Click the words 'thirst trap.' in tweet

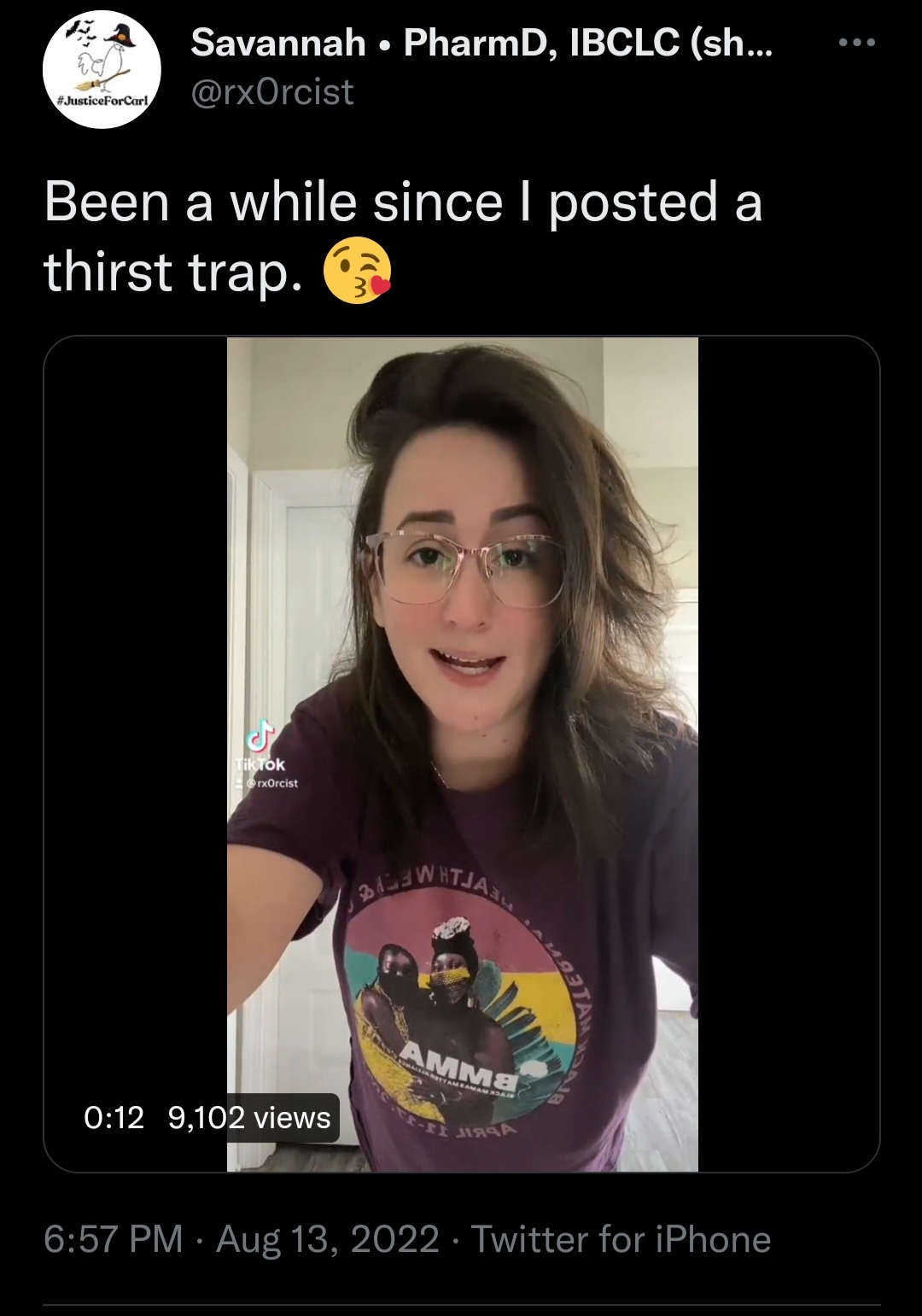pyautogui.click(x=173, y=272)
